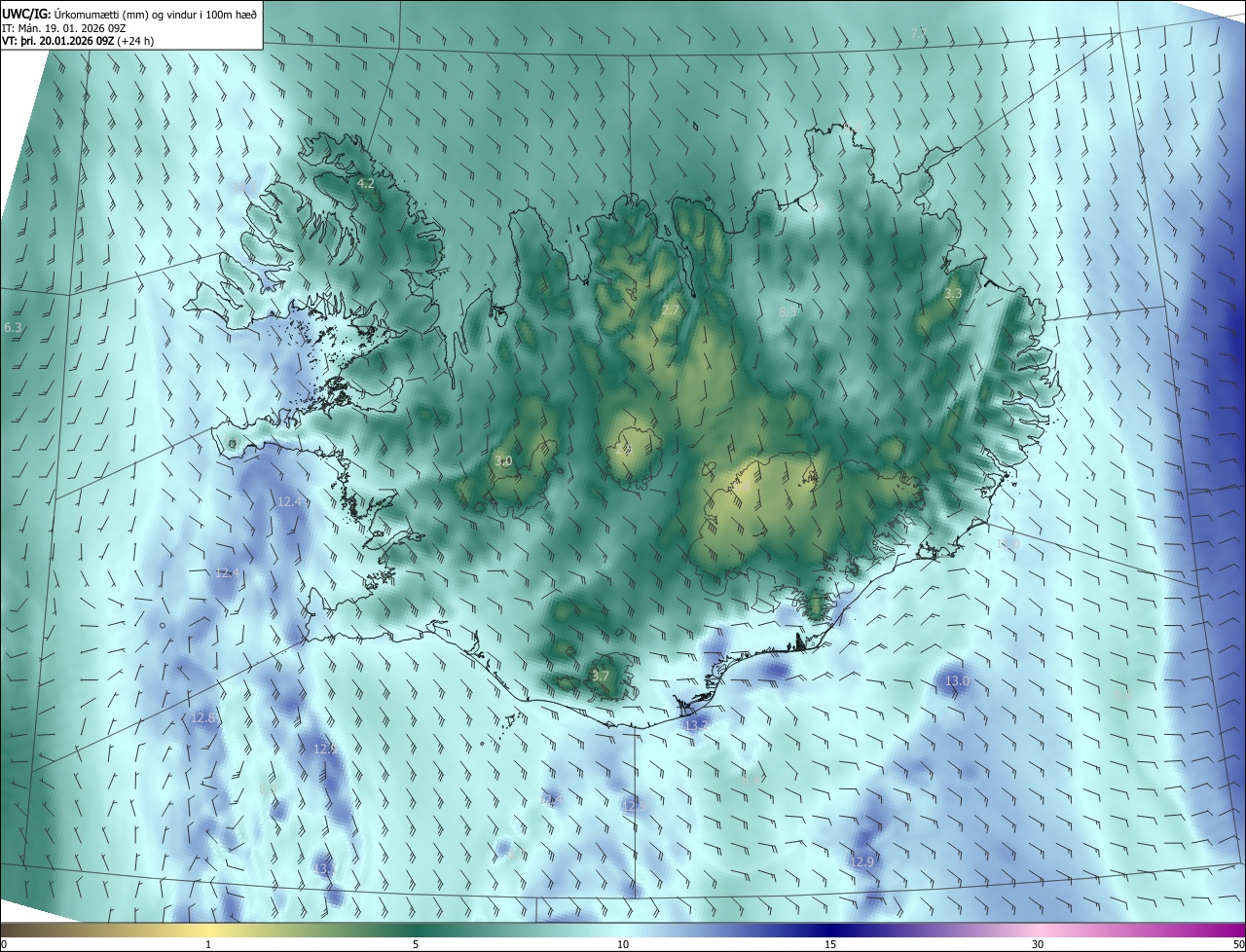The width and height of the screenshot is (1246, 952).
Task: Click the 6.3 value label on the map
Action: (13, 328)
